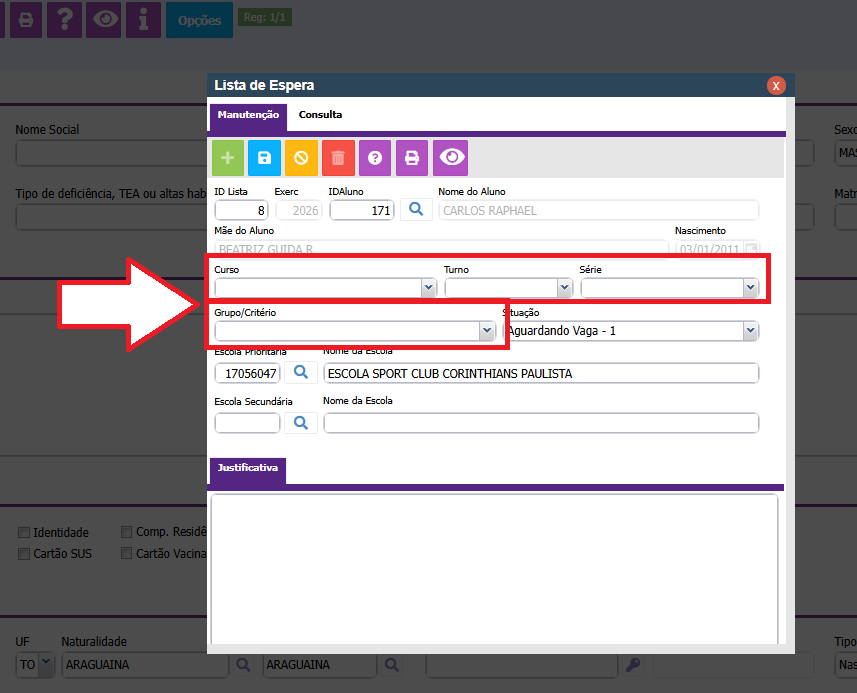Save the waiting list entry

click(265, 158)
